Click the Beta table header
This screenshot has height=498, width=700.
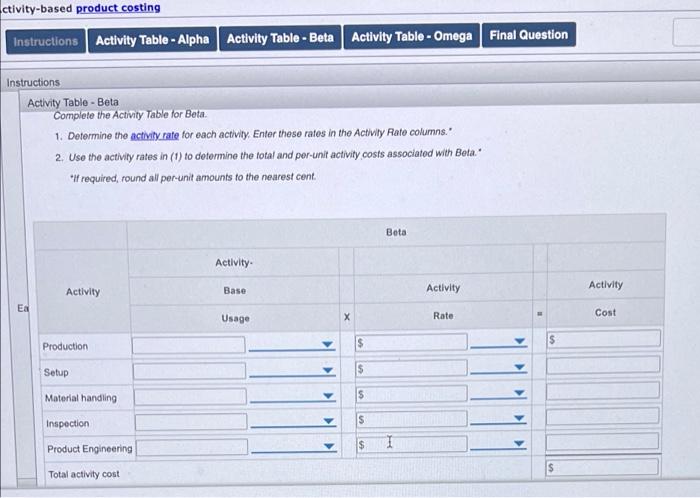click(396, 232)
